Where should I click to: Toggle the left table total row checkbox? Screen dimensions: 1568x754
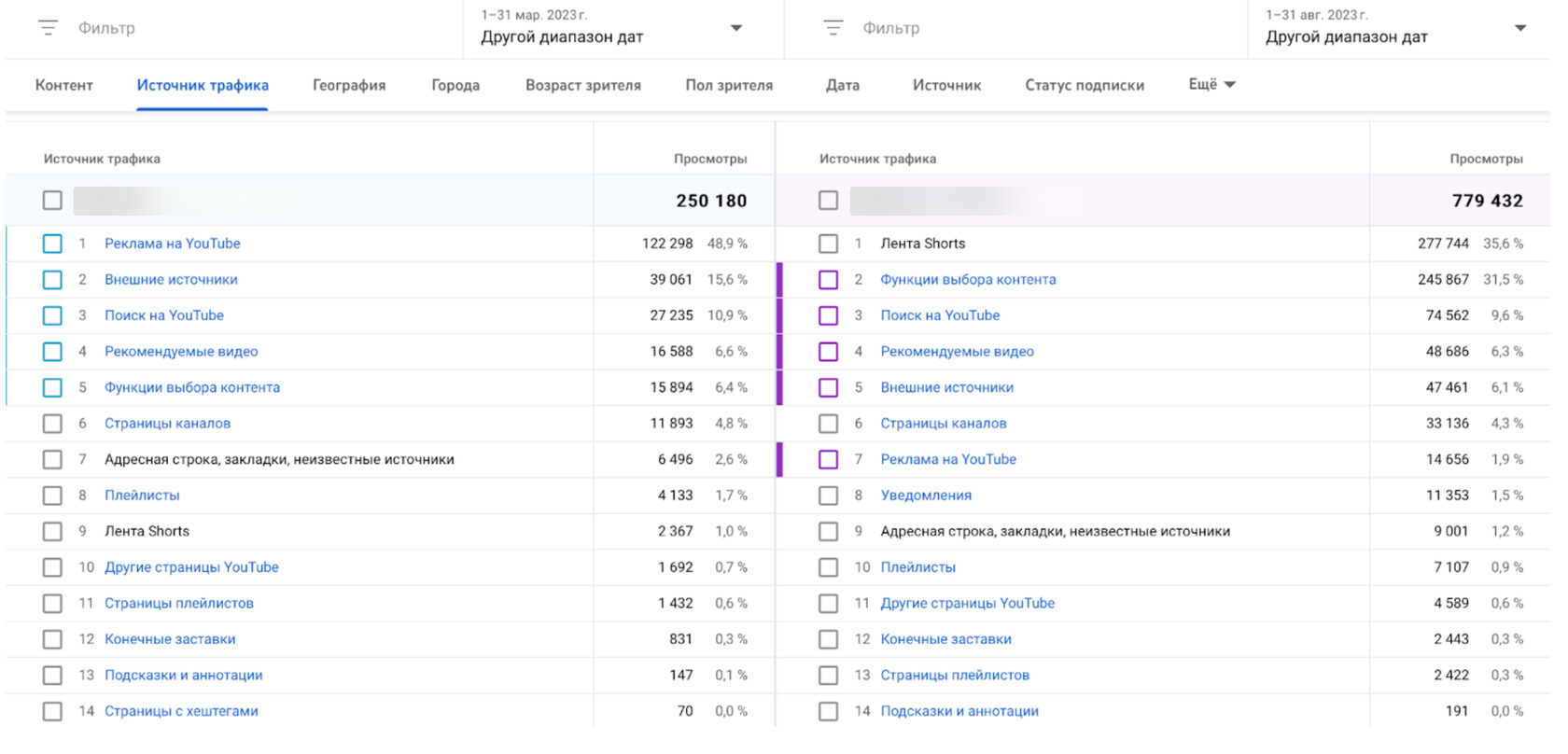[52, 201]
